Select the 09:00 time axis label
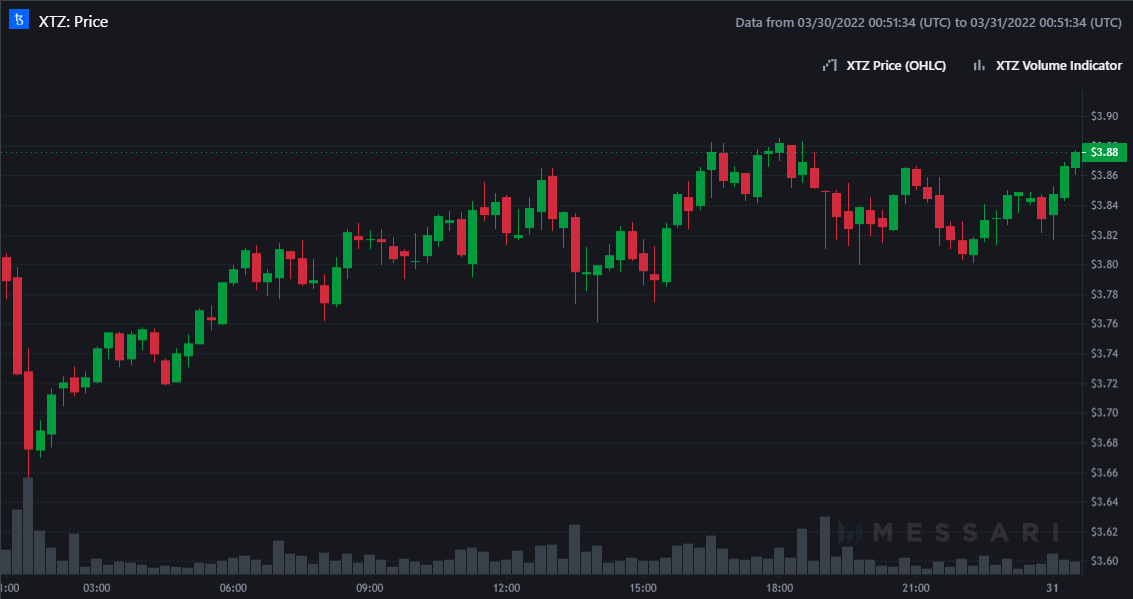 (x=370, y=587)
